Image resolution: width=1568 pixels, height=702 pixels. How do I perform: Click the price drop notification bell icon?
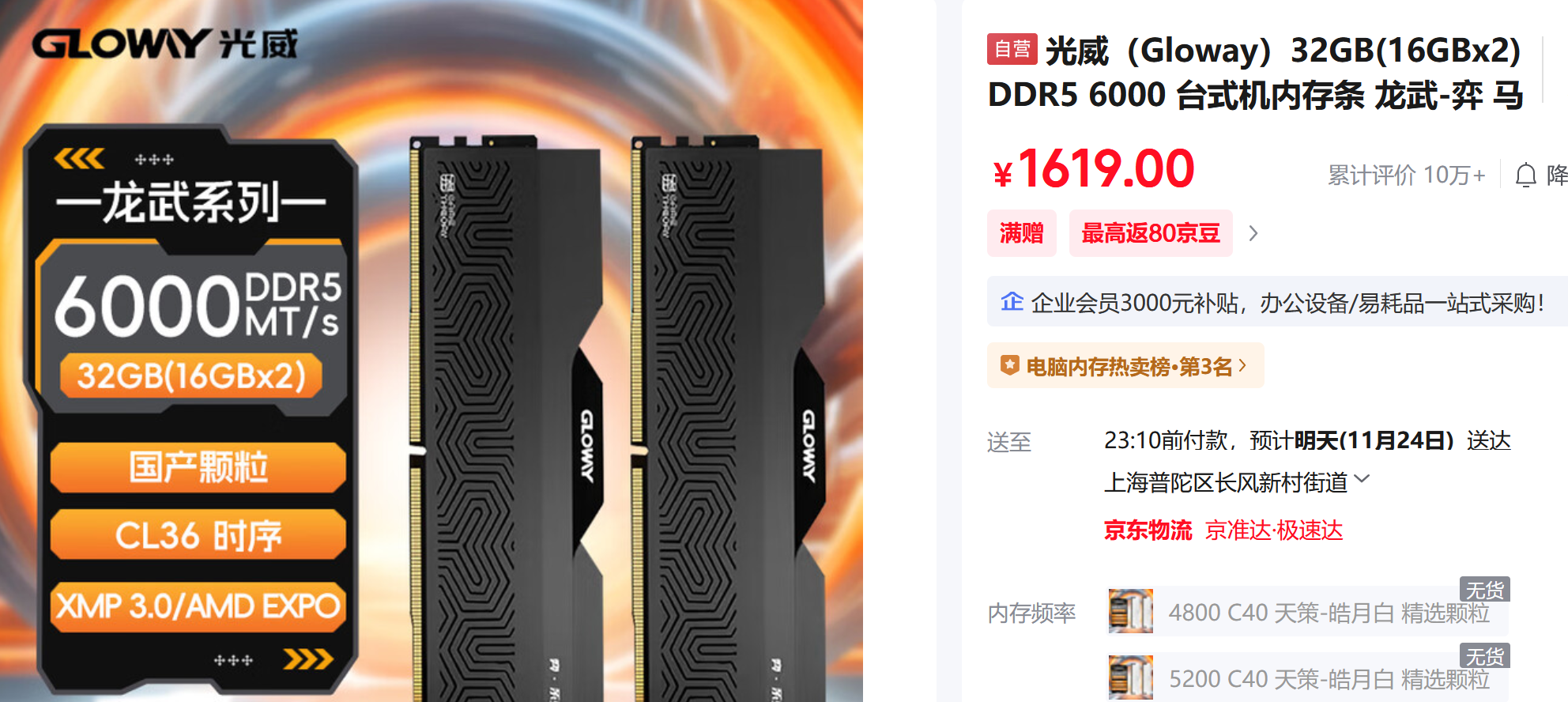(1525, 175)
